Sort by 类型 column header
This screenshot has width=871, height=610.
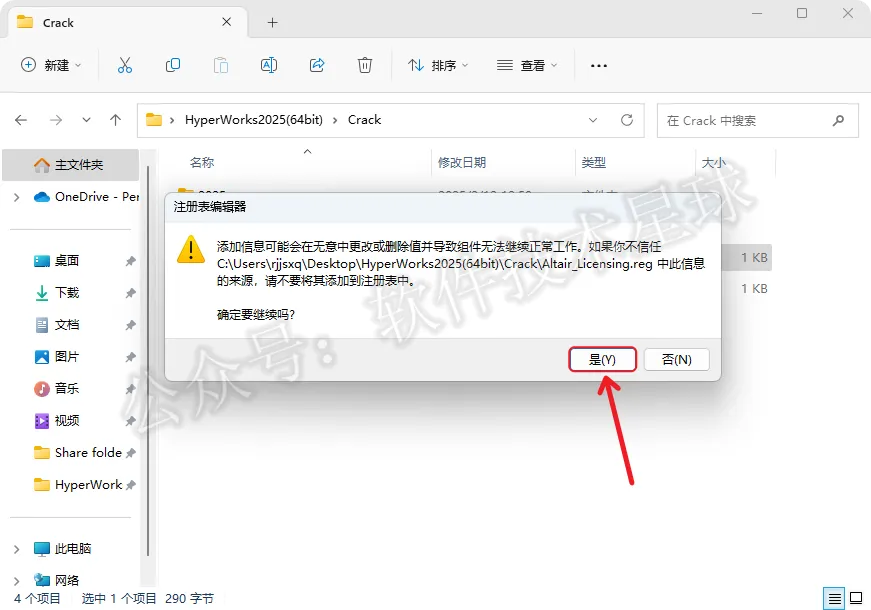[x=593, y=163]
